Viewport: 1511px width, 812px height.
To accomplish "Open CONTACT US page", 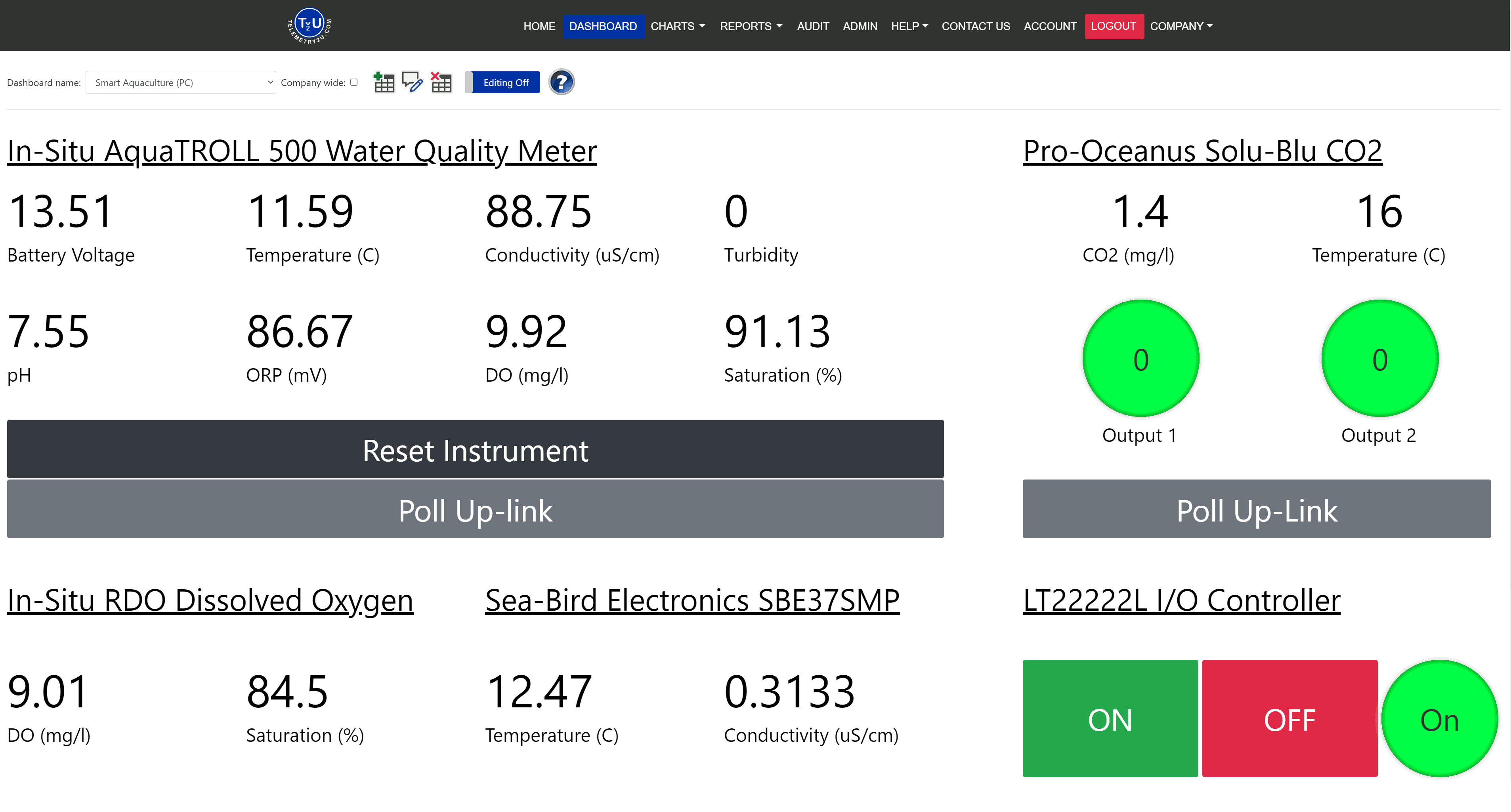I will (x=976, y=27).
